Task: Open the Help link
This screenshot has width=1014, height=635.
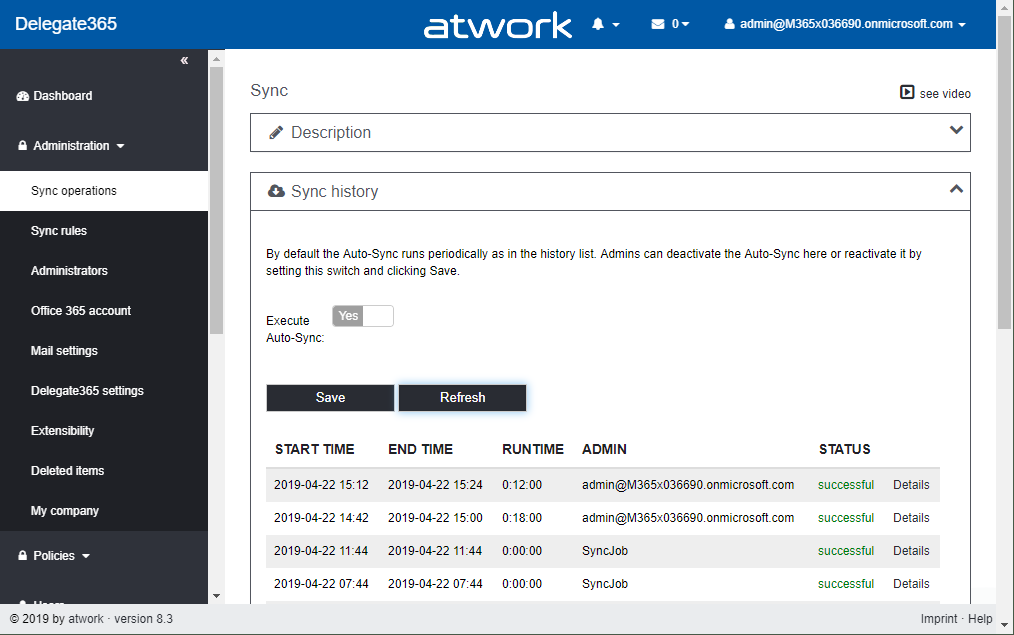Action: (980, 619)
